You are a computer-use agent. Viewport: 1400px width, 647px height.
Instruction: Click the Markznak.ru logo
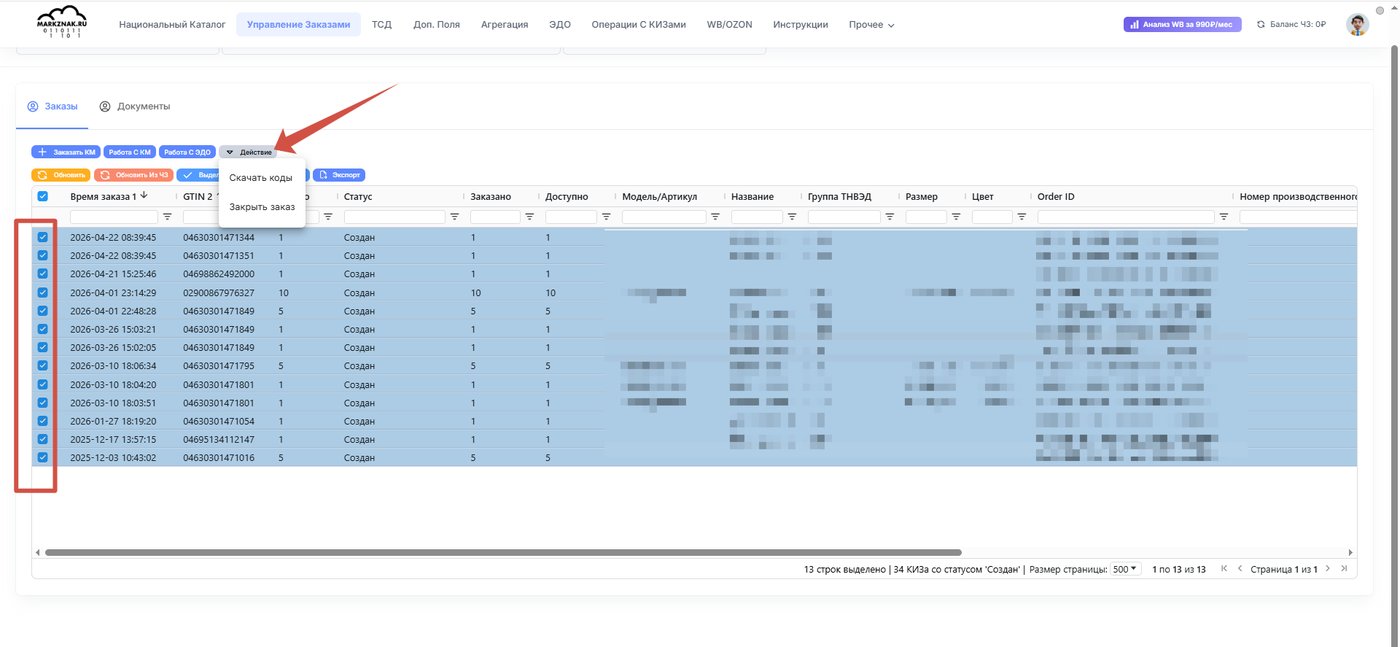tap(62, 22)
